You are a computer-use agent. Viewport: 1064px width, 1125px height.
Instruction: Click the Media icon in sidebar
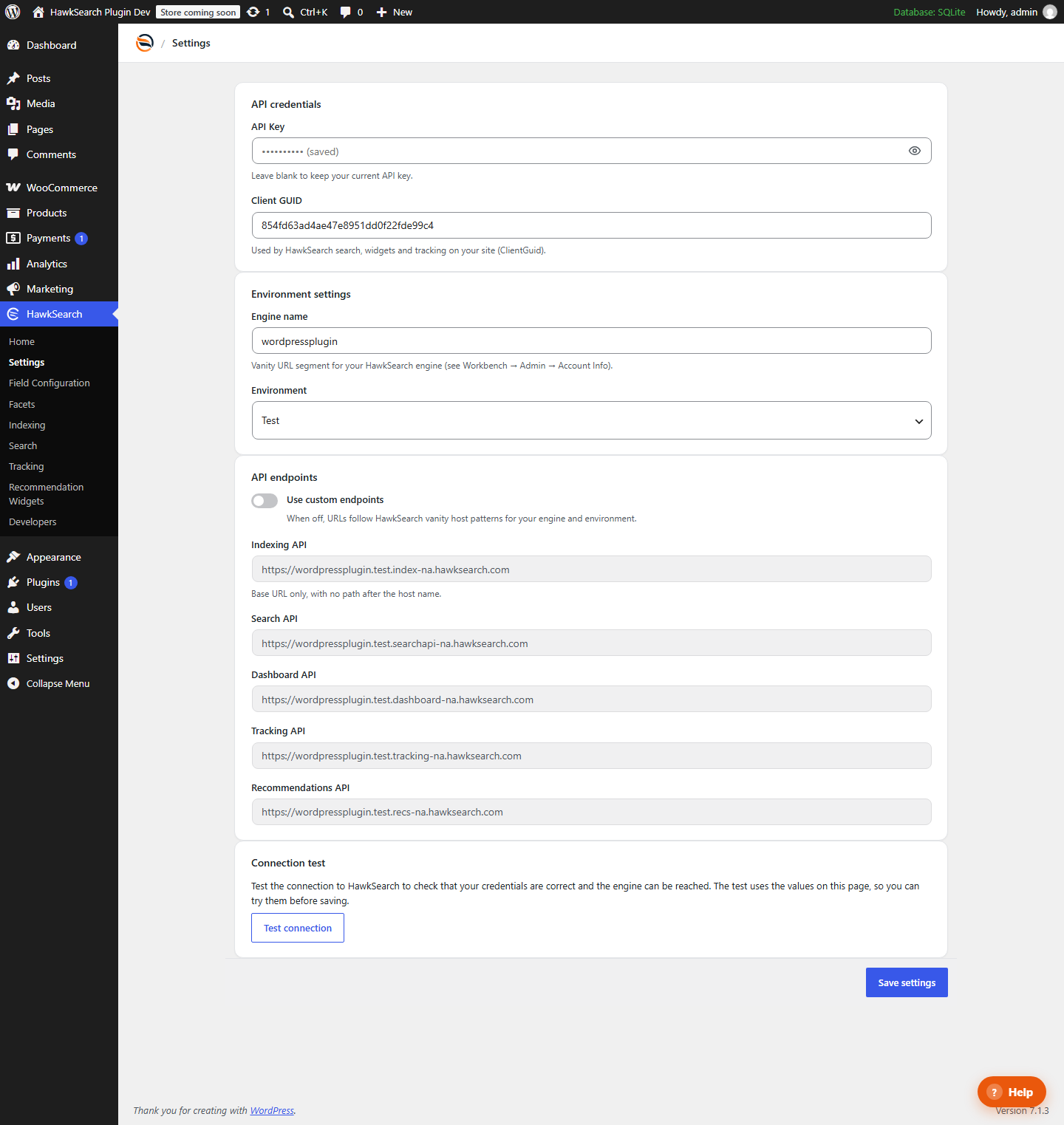click(13, 103)
